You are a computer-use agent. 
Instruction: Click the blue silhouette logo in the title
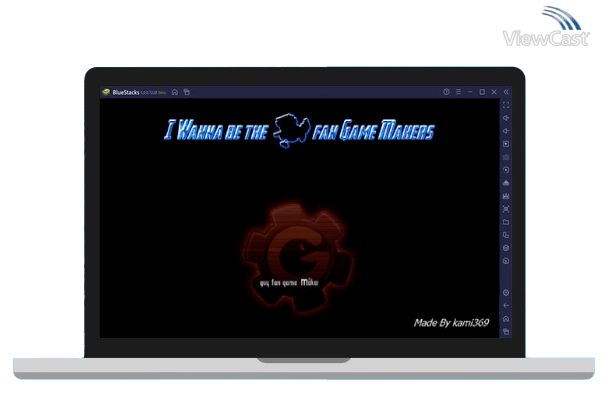[291, 131]
